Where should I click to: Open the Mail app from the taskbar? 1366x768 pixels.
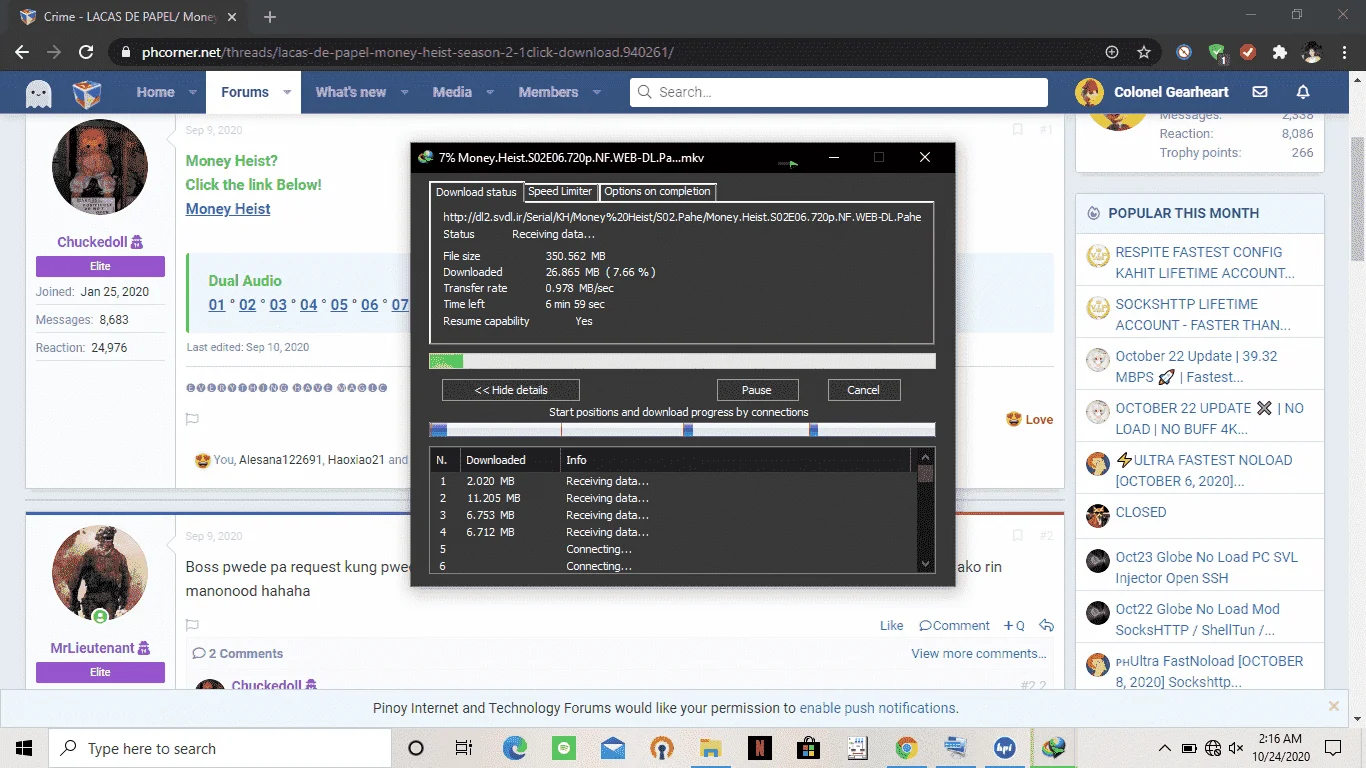(612, 748)
